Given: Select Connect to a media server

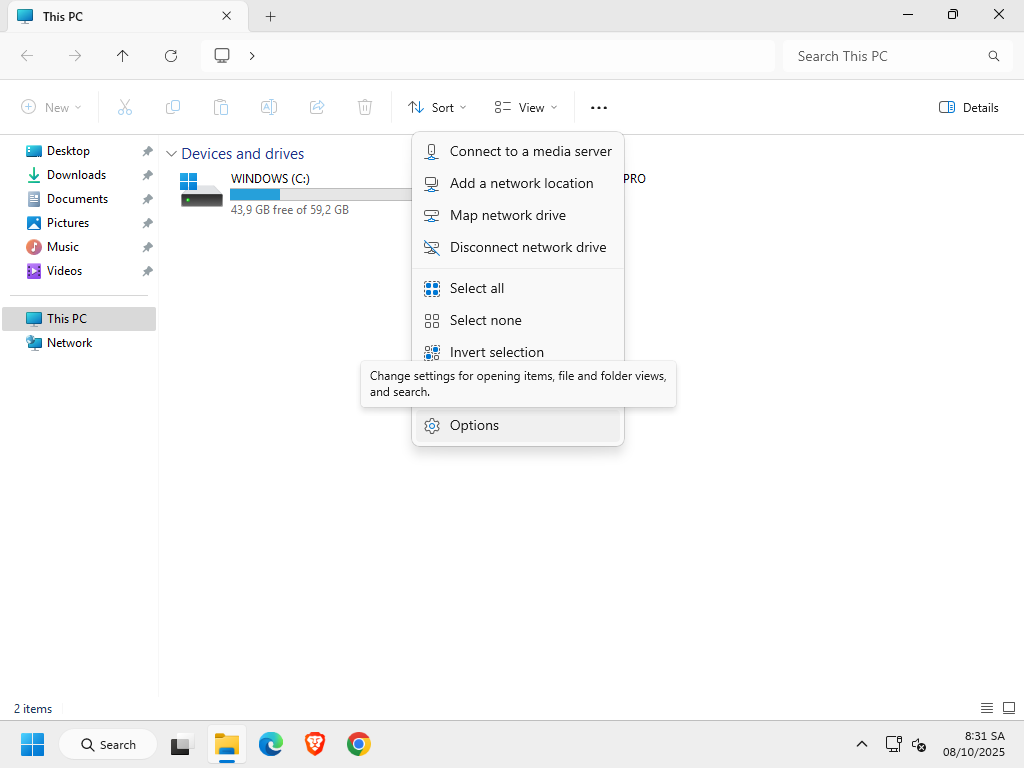Looking at the screenshot, I should click(x=530, y=151).
